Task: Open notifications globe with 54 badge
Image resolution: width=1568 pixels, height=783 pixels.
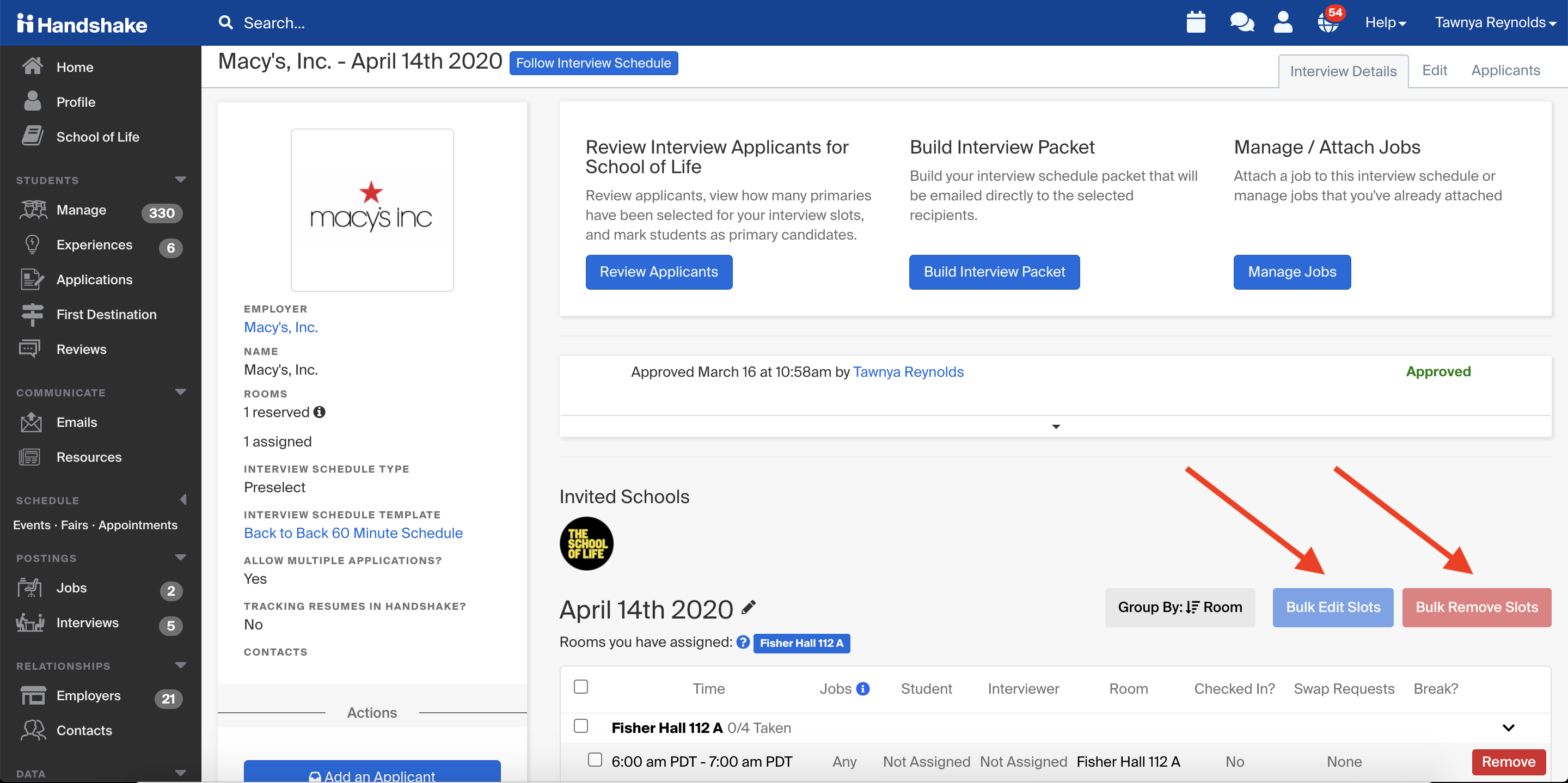Action: (x=1330, y=21)
